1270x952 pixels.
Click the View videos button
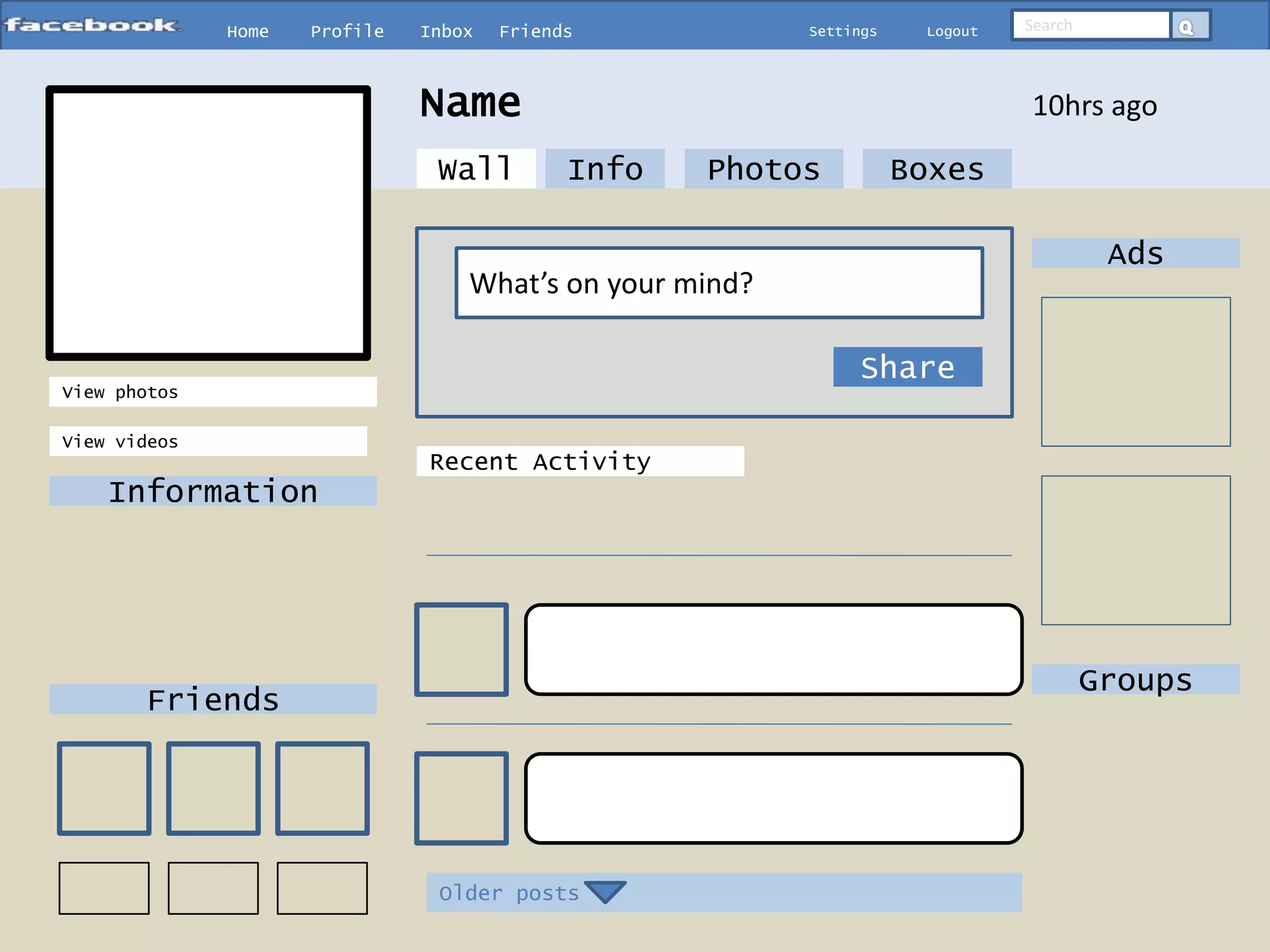[x=208, y=441]
